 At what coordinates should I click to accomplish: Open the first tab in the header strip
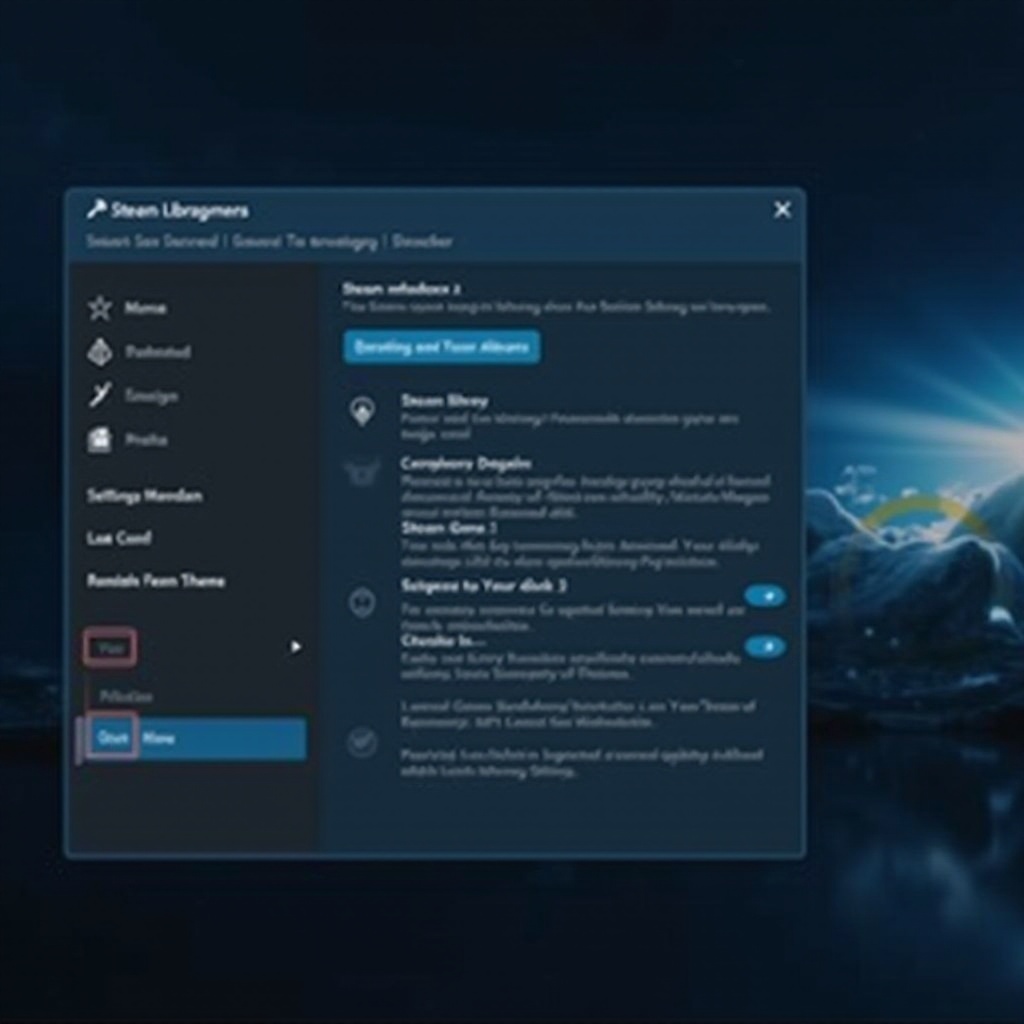152,241
